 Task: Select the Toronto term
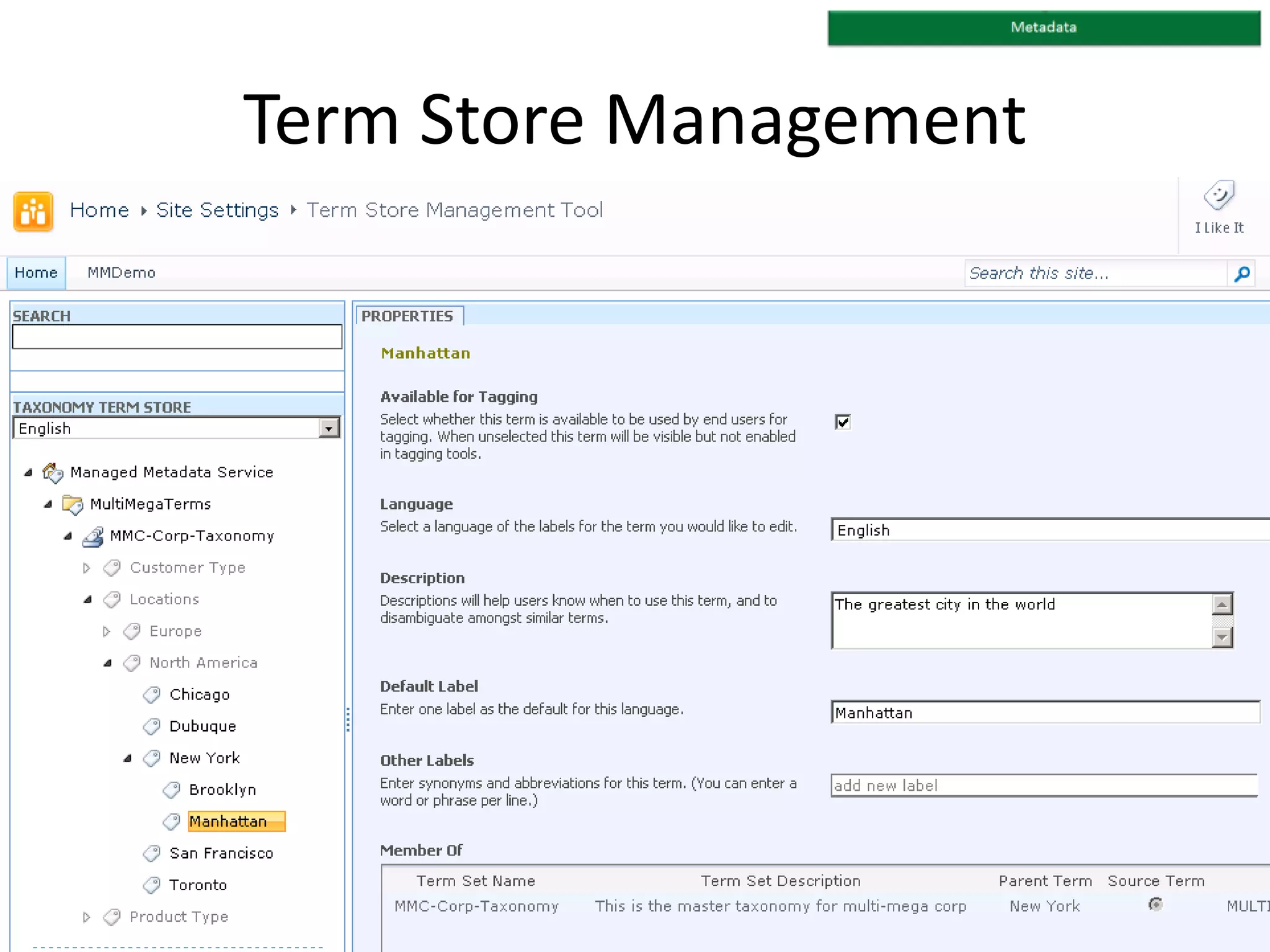(x=198, y=885)
